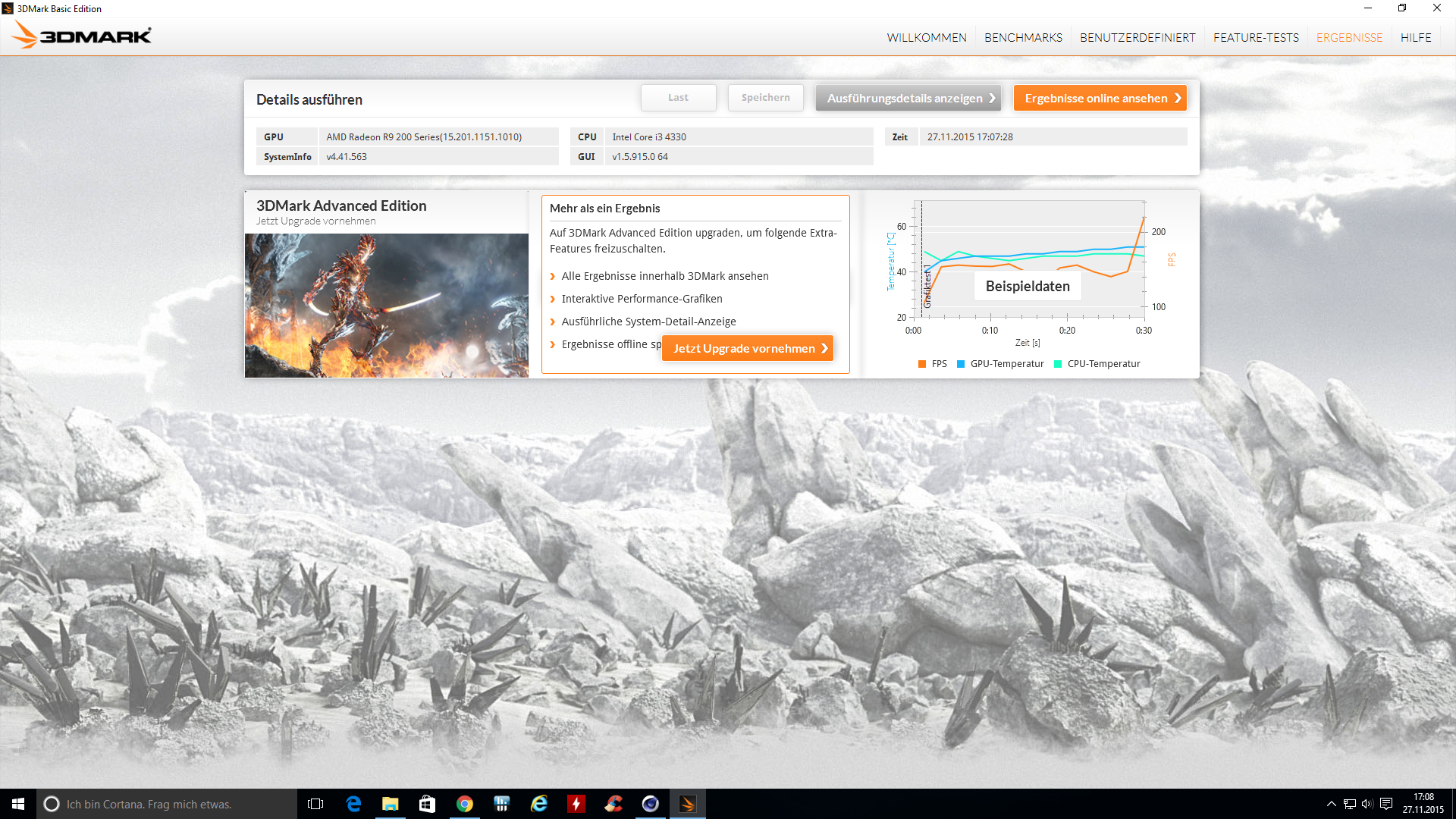This screenshot has height=819, width=1456.
Task: Open File Explorer from the taskbar
Action: click(391, 804)
